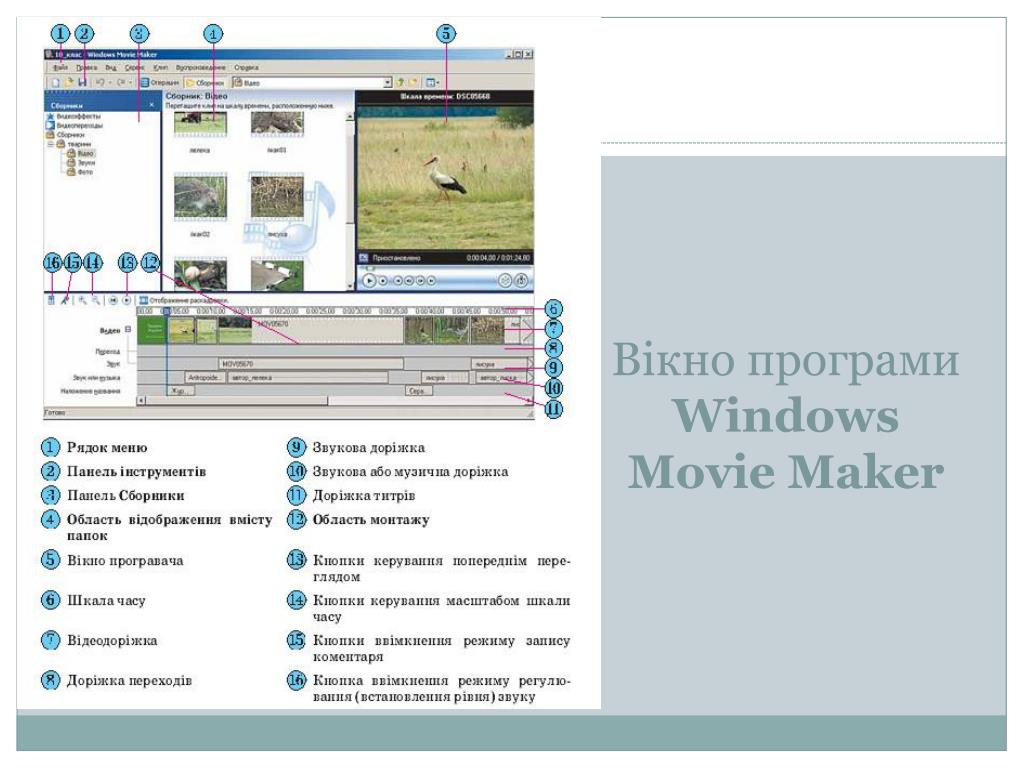Image resolution: width=1024 pixels, height=768 pixels.
Task: Select the автор_лелека music clip
Action: pos(308,377)
